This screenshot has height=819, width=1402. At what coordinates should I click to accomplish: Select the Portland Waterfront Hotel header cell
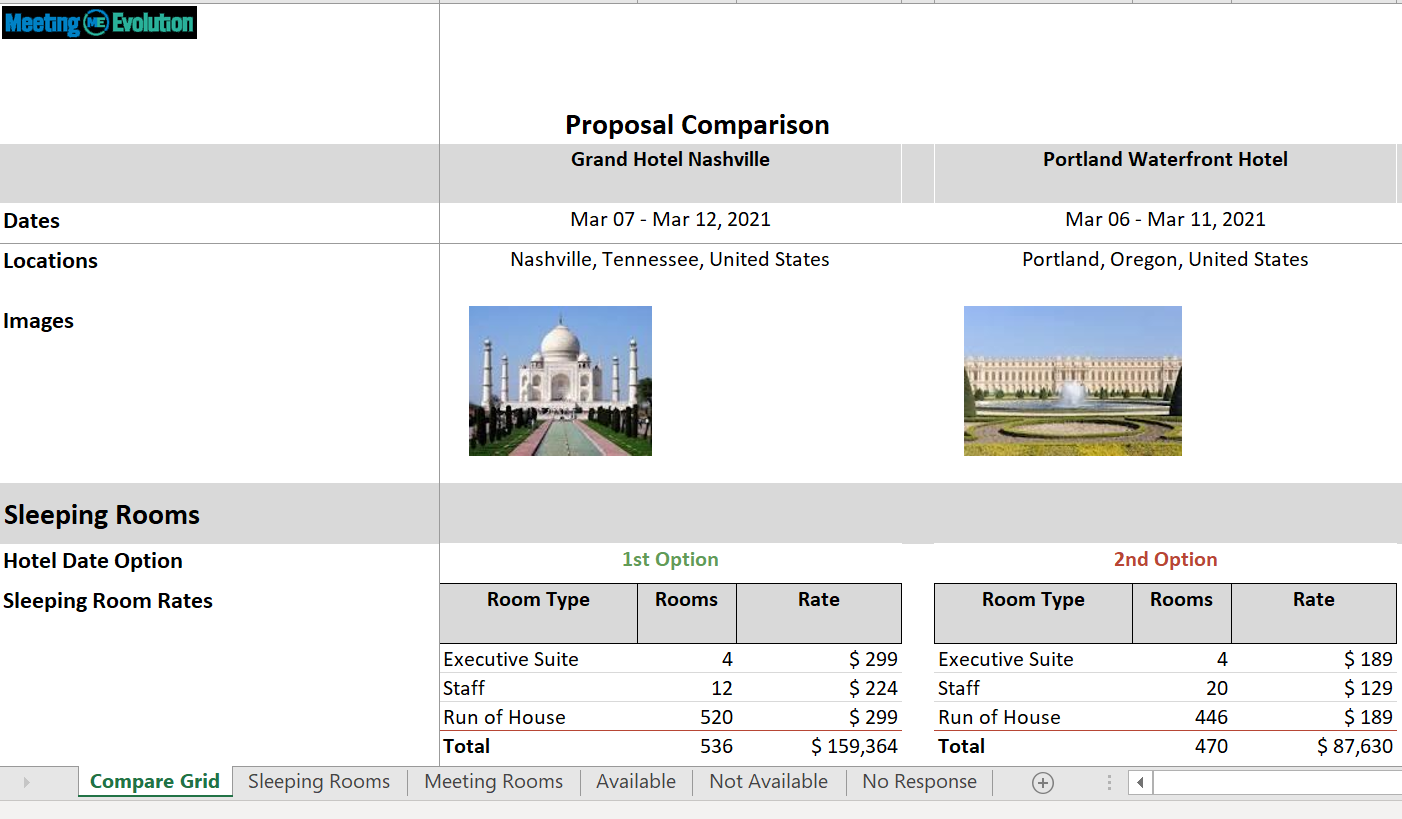pos(1165,160)
